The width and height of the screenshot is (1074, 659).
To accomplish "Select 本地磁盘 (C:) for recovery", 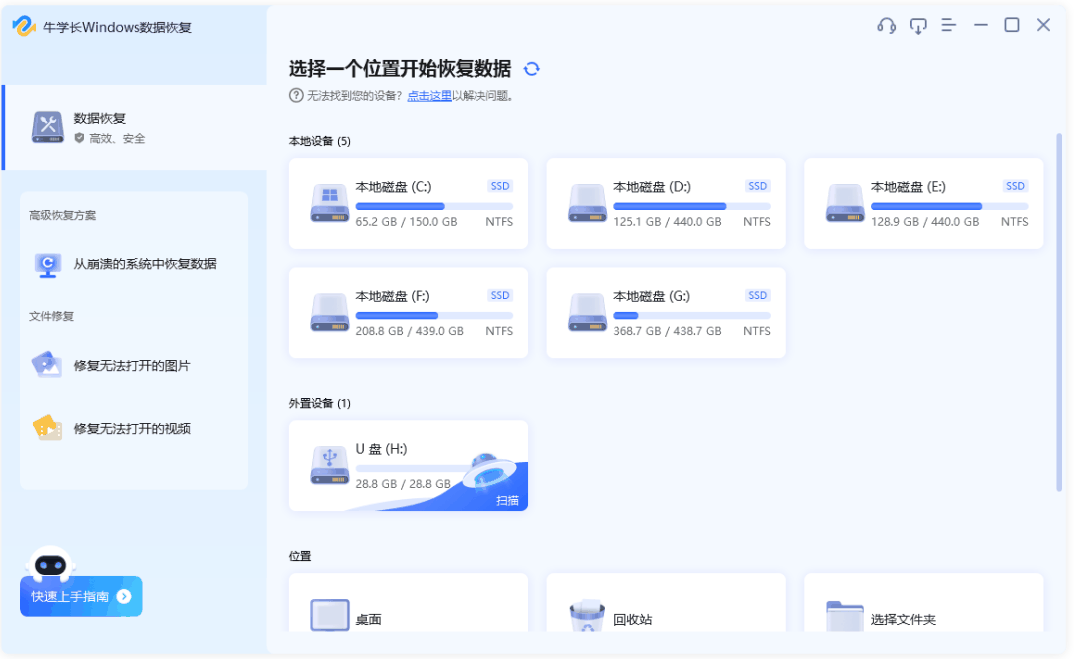I will pos(408,203).
